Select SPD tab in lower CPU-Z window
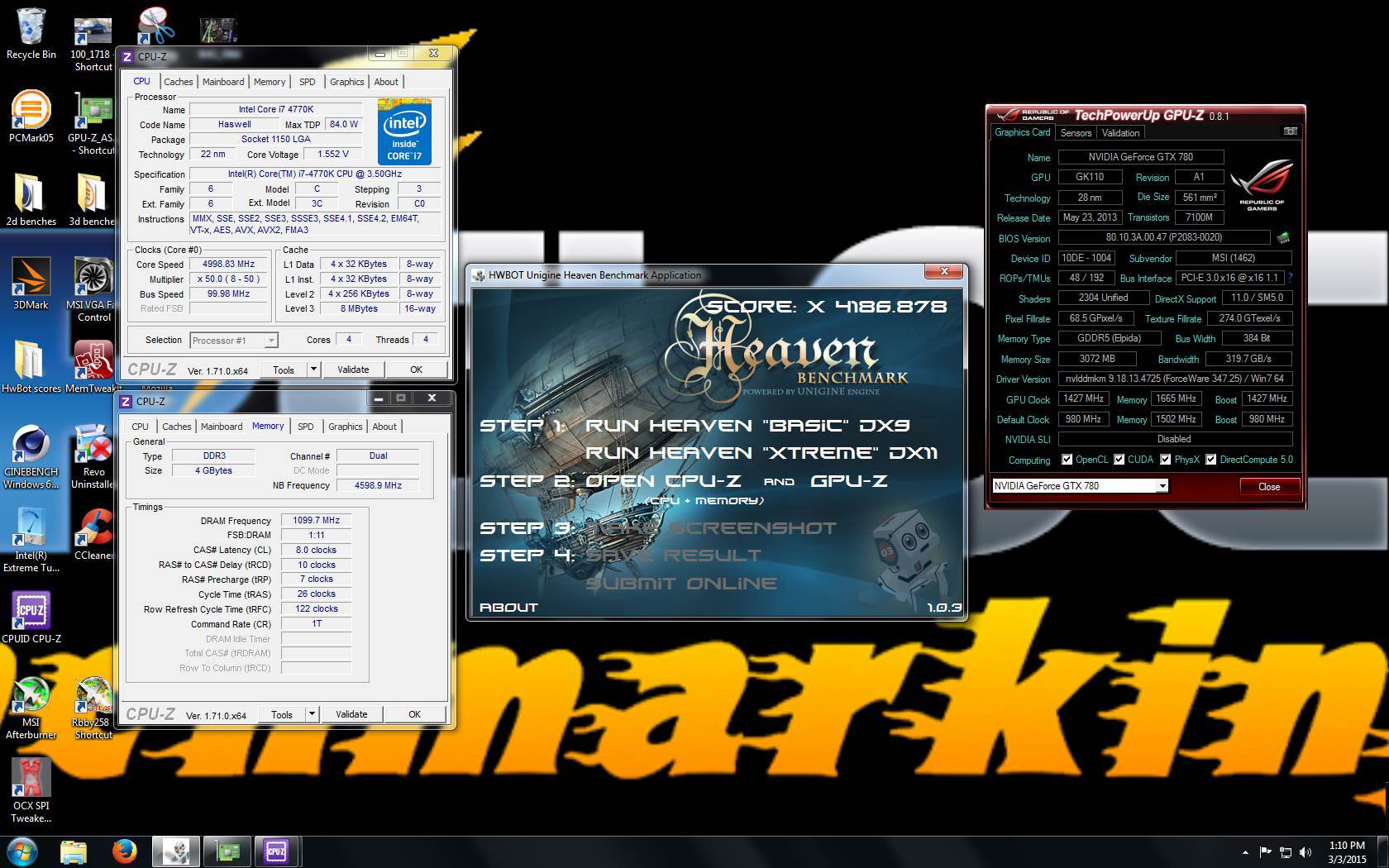This screenshot has height=868, width=1389. click(306, 427)
